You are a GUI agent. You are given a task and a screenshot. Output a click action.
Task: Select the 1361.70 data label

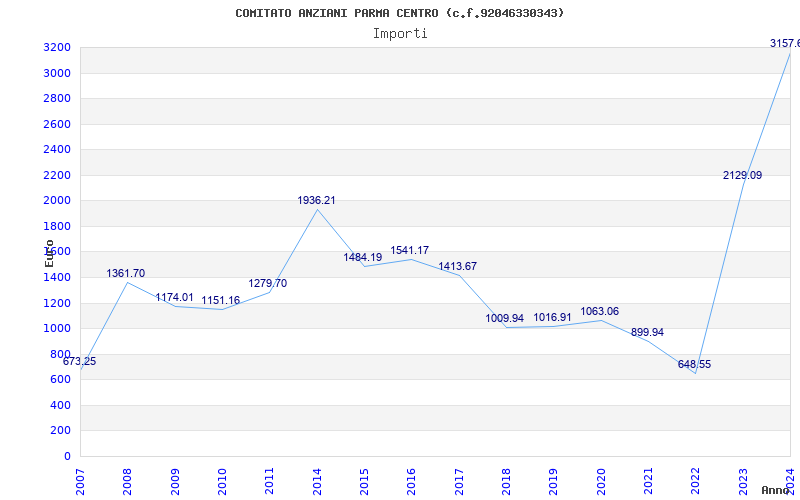pyautogui.click(x=126, y=273)
